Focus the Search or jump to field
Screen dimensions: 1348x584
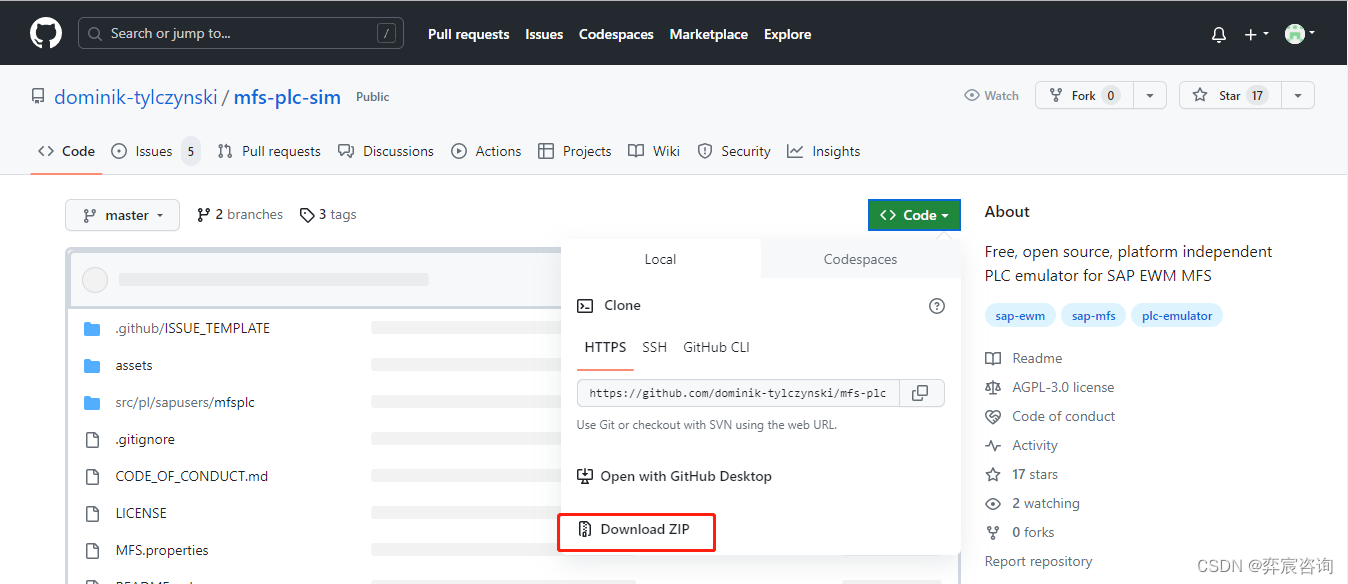point(241,33)
